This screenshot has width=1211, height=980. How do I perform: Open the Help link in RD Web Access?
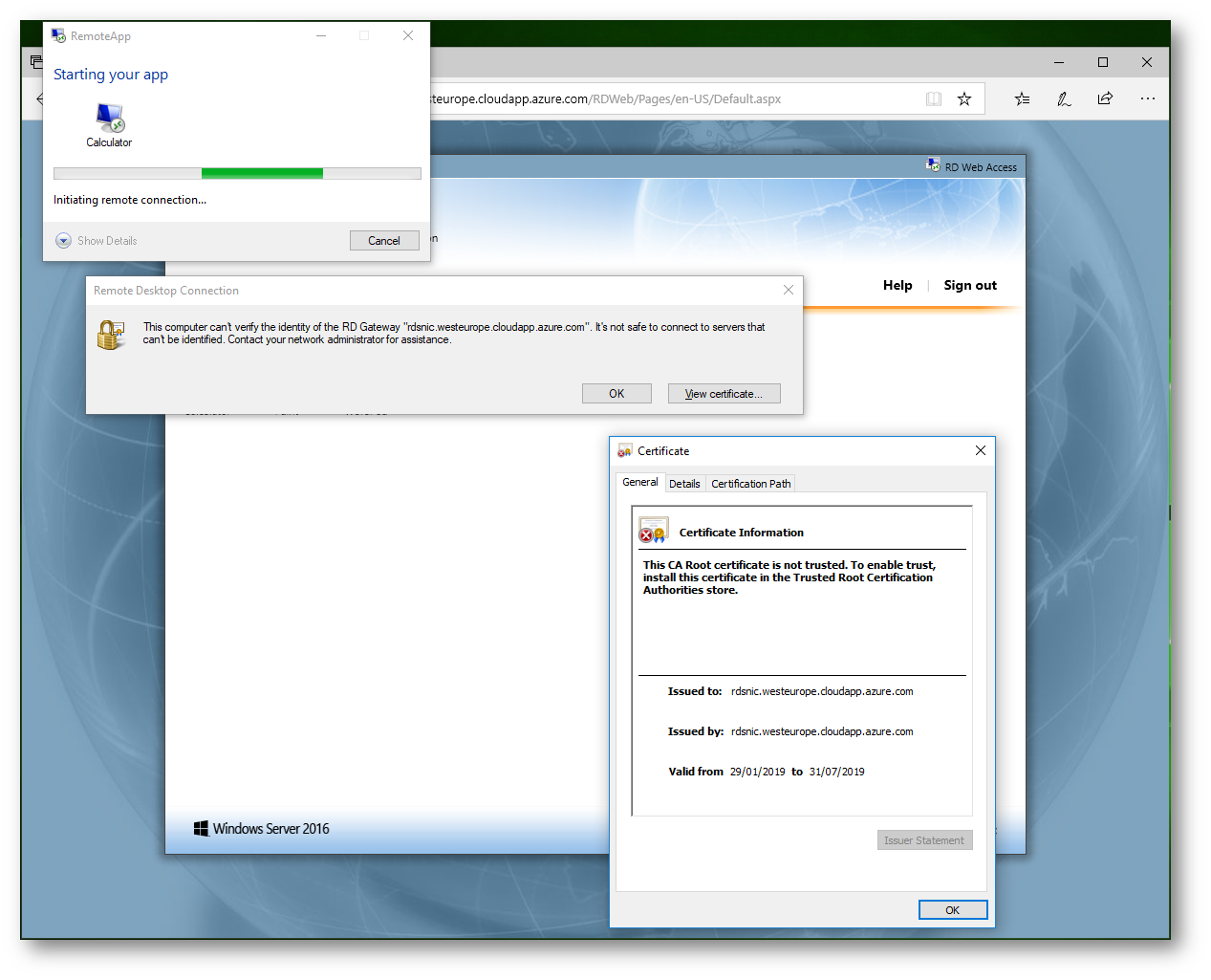tap(897, 285)
